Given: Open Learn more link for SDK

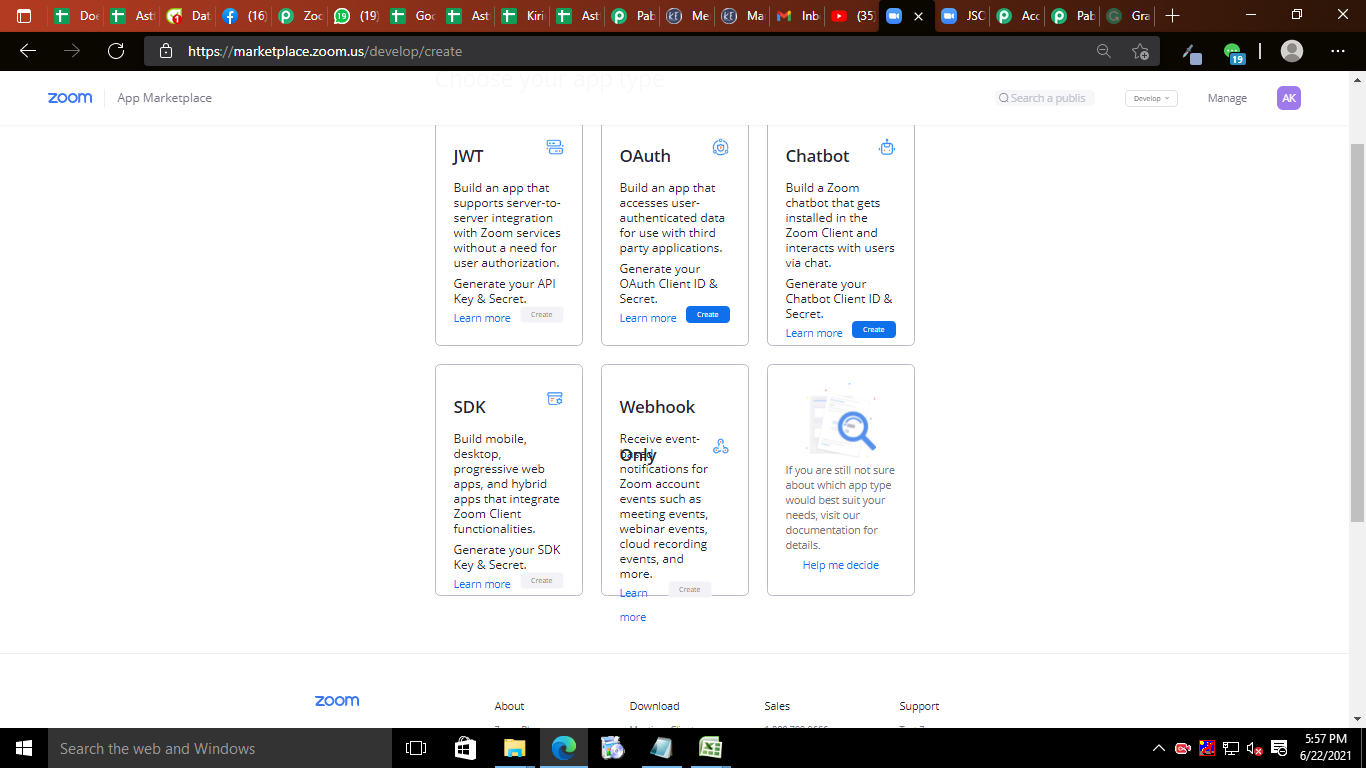Looking at the screenshot, I should tap(482, 584).
